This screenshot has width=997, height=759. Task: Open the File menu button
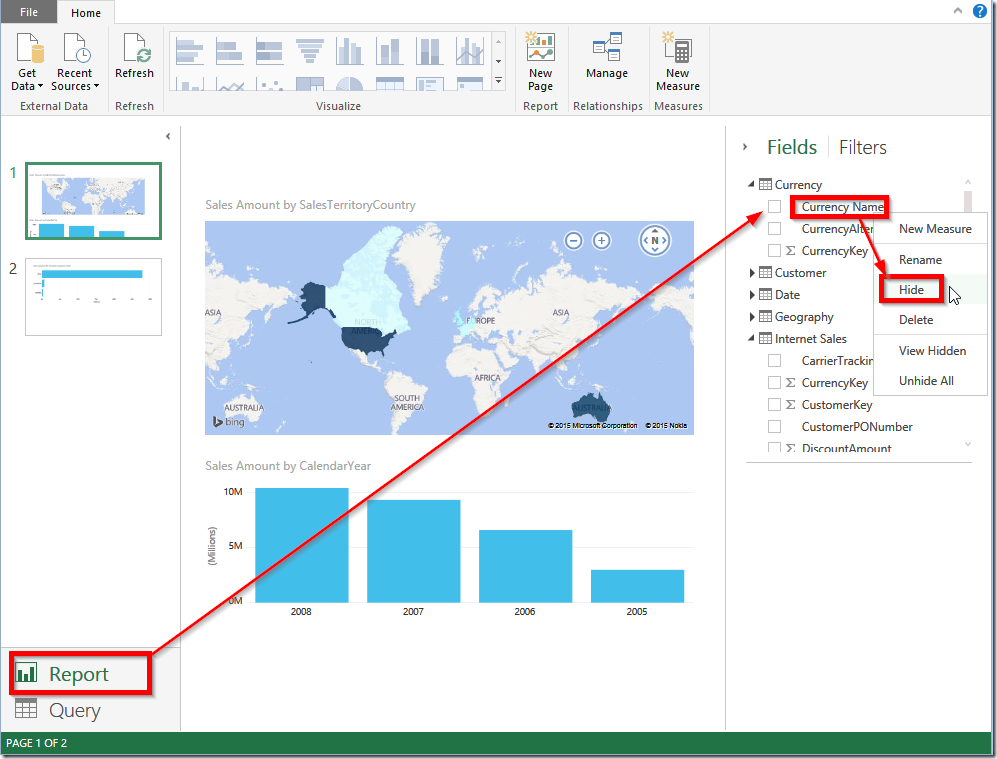[29, 12]
